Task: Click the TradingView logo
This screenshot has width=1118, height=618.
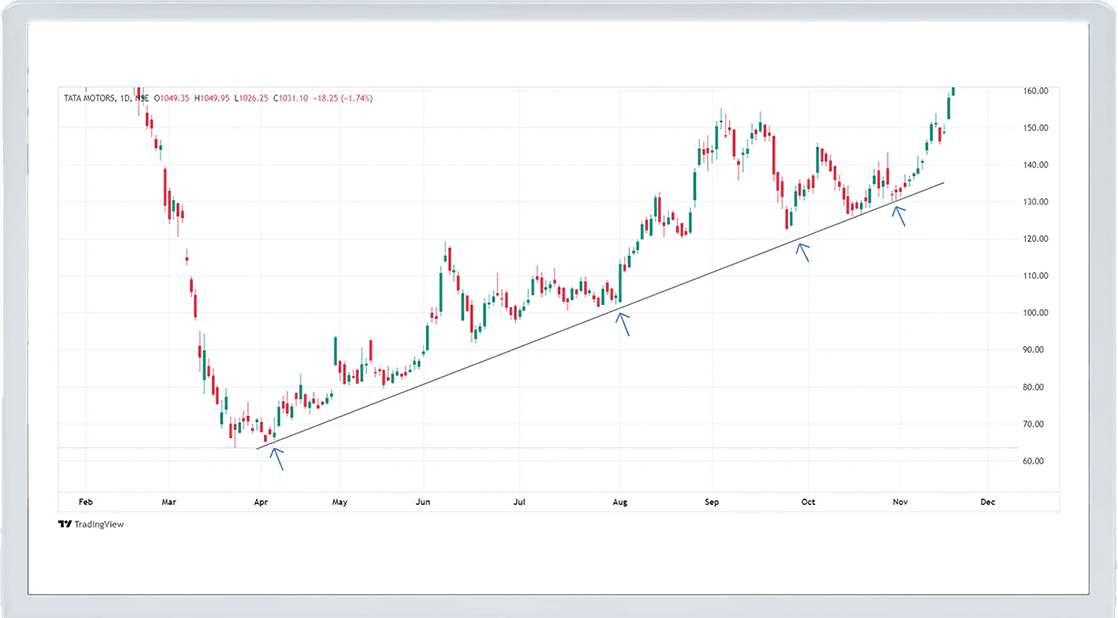Action: (91, 524)
